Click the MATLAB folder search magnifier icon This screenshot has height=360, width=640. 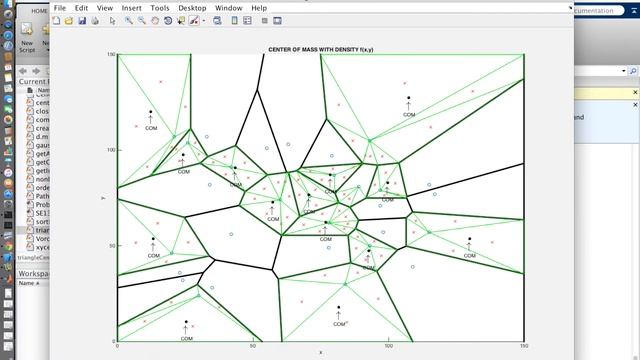(x=633, y=71)
